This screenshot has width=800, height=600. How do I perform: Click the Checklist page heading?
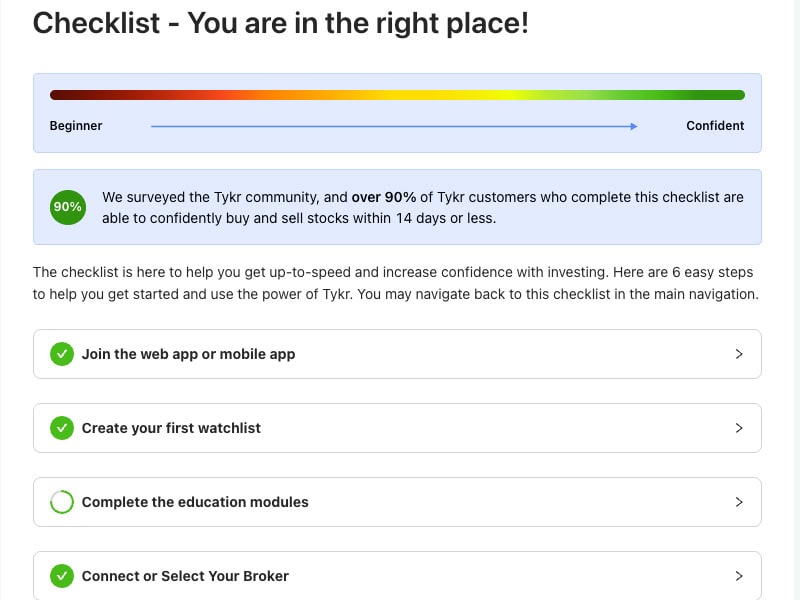[x=283, y=23]
